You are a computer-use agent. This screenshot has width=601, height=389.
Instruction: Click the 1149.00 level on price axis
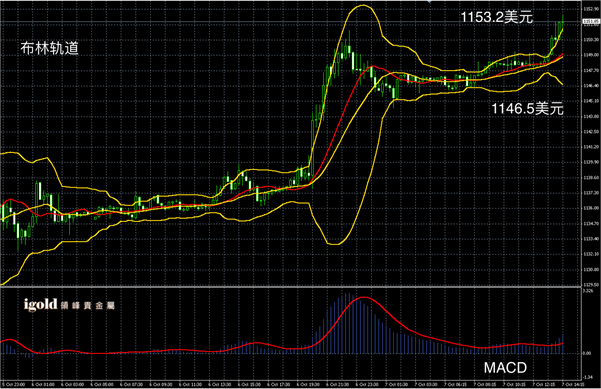591,55
